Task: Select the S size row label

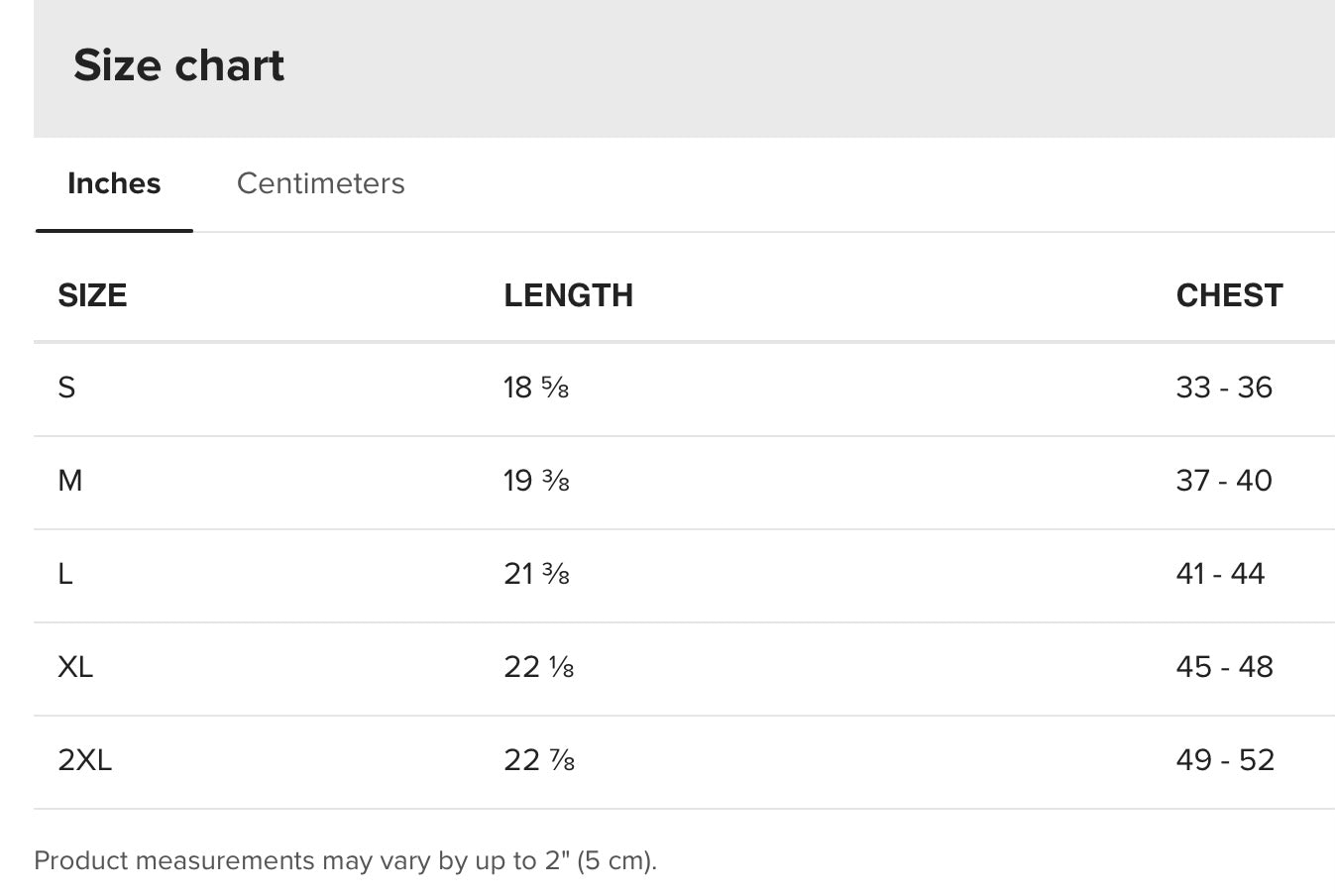Action: [x=66, y=388]
